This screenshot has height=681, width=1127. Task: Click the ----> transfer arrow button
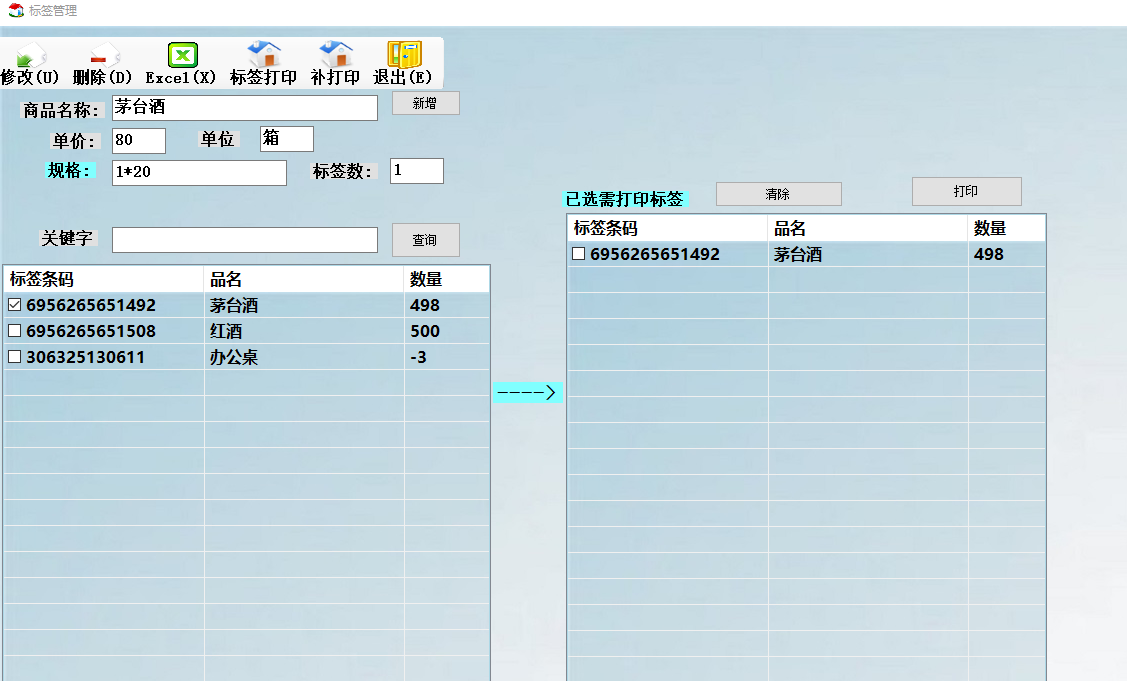[x=528, y=393]
